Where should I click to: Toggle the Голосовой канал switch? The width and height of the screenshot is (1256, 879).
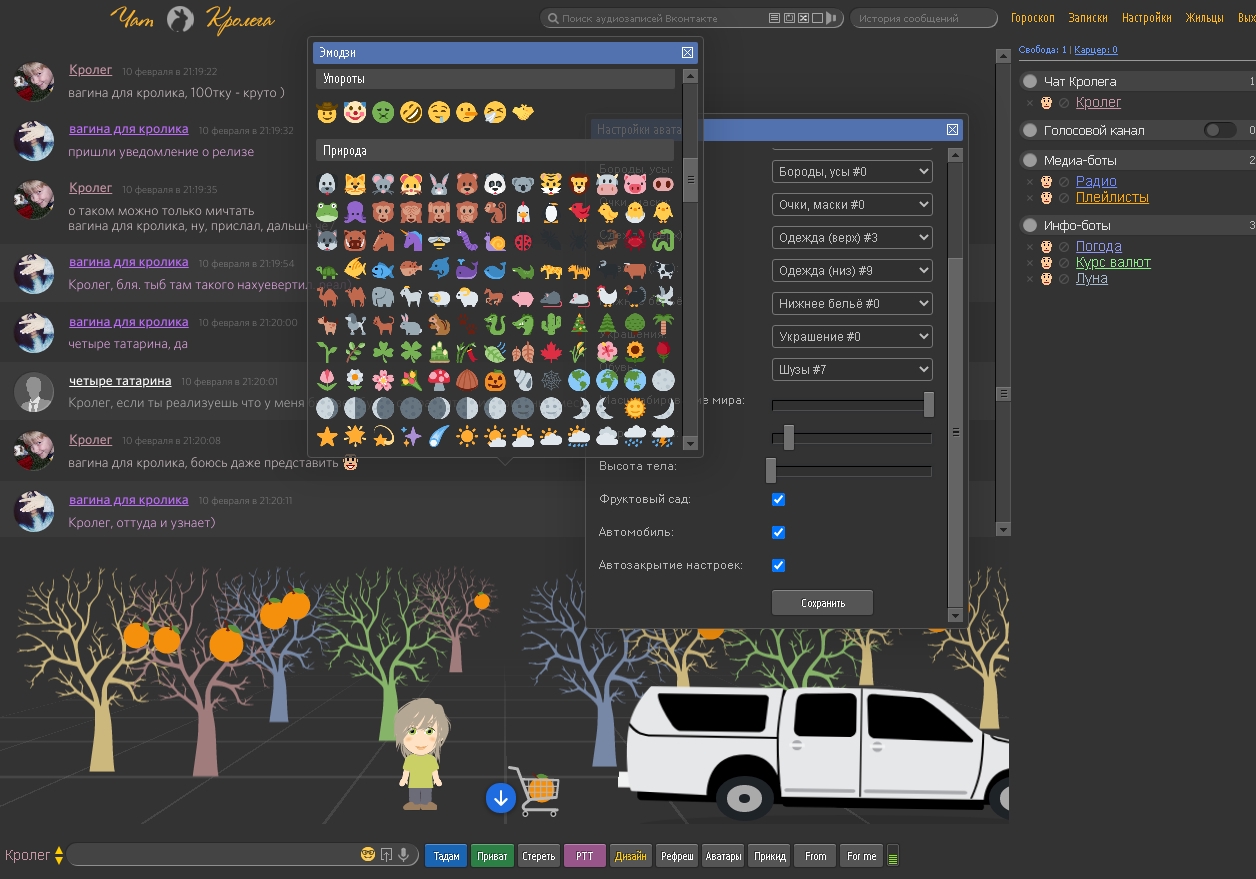click(x=1219, y=130)
